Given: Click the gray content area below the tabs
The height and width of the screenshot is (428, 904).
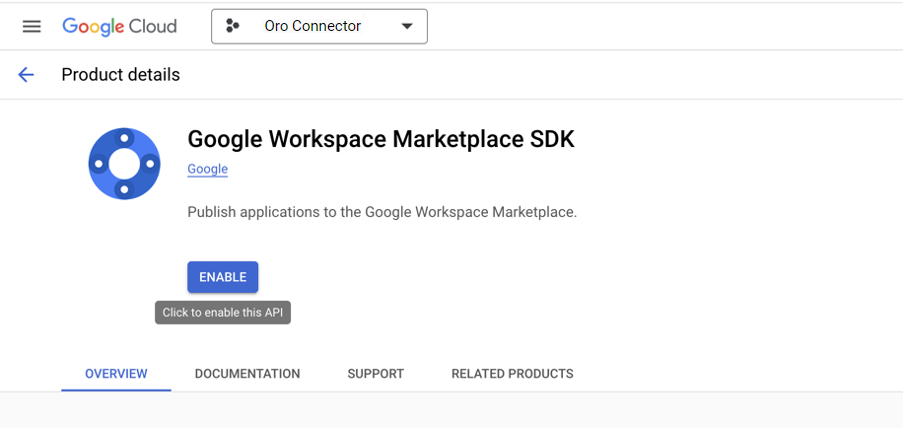Looking at the screenshot, I should [x=450, y=411].
